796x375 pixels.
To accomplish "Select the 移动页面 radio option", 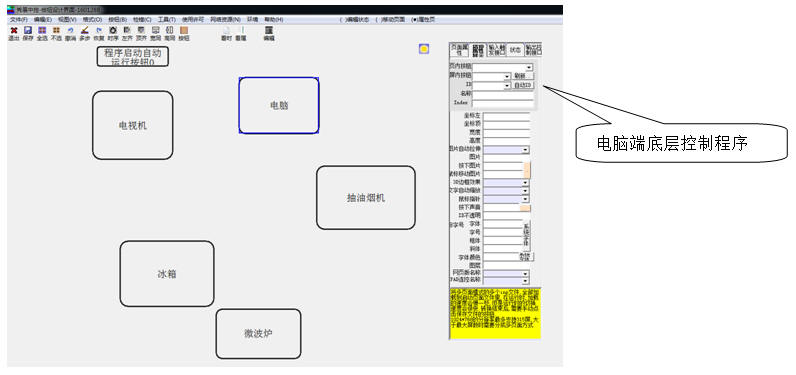I will point(390,20).
